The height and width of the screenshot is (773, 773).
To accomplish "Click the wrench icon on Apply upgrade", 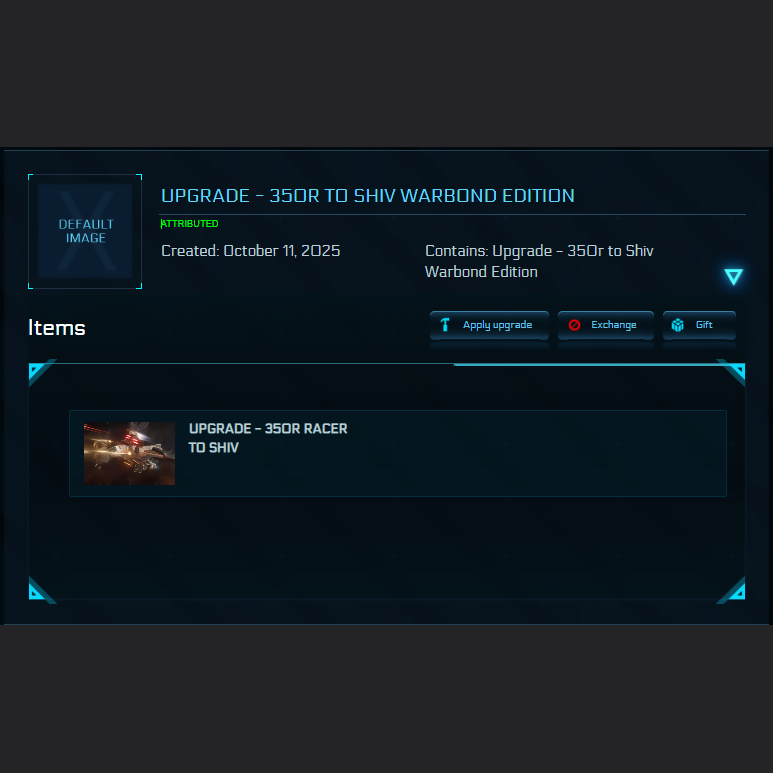I will [x=445, y=325].
